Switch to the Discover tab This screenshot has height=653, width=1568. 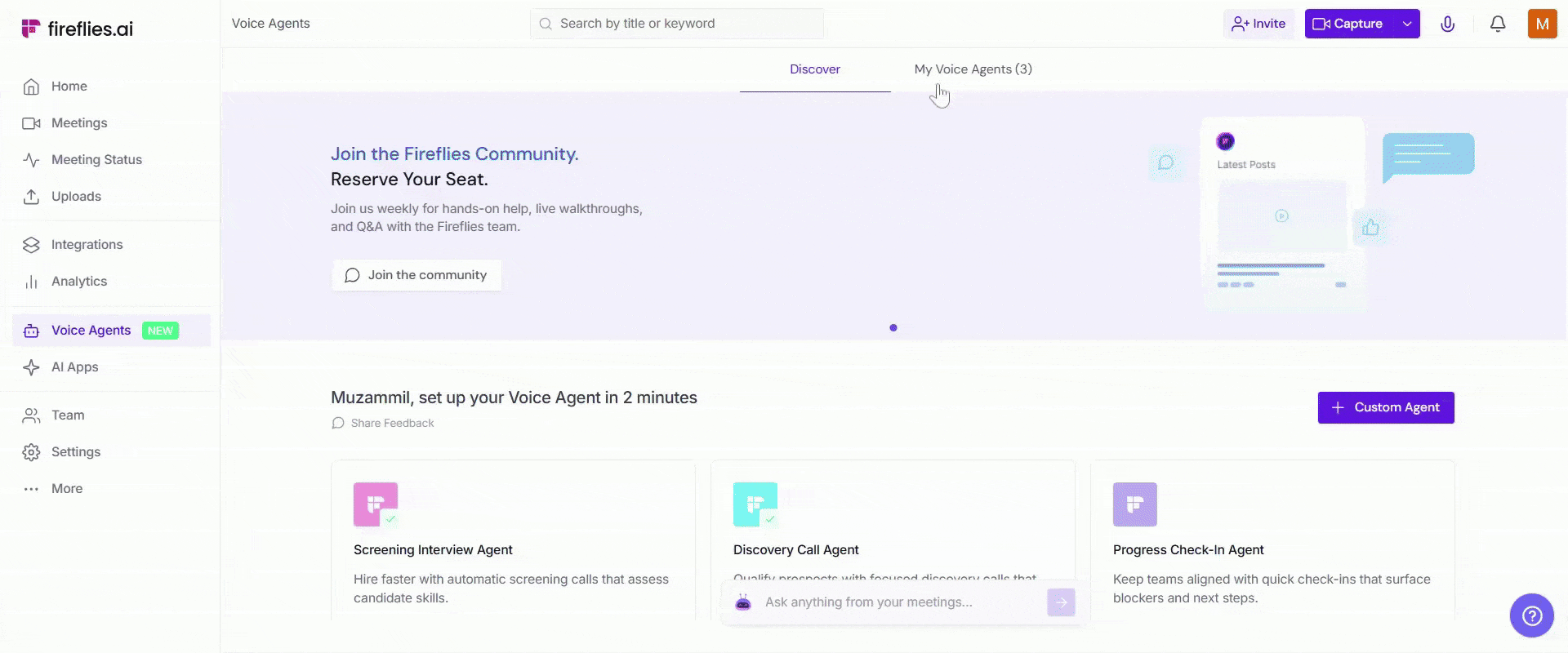(815, 69)
